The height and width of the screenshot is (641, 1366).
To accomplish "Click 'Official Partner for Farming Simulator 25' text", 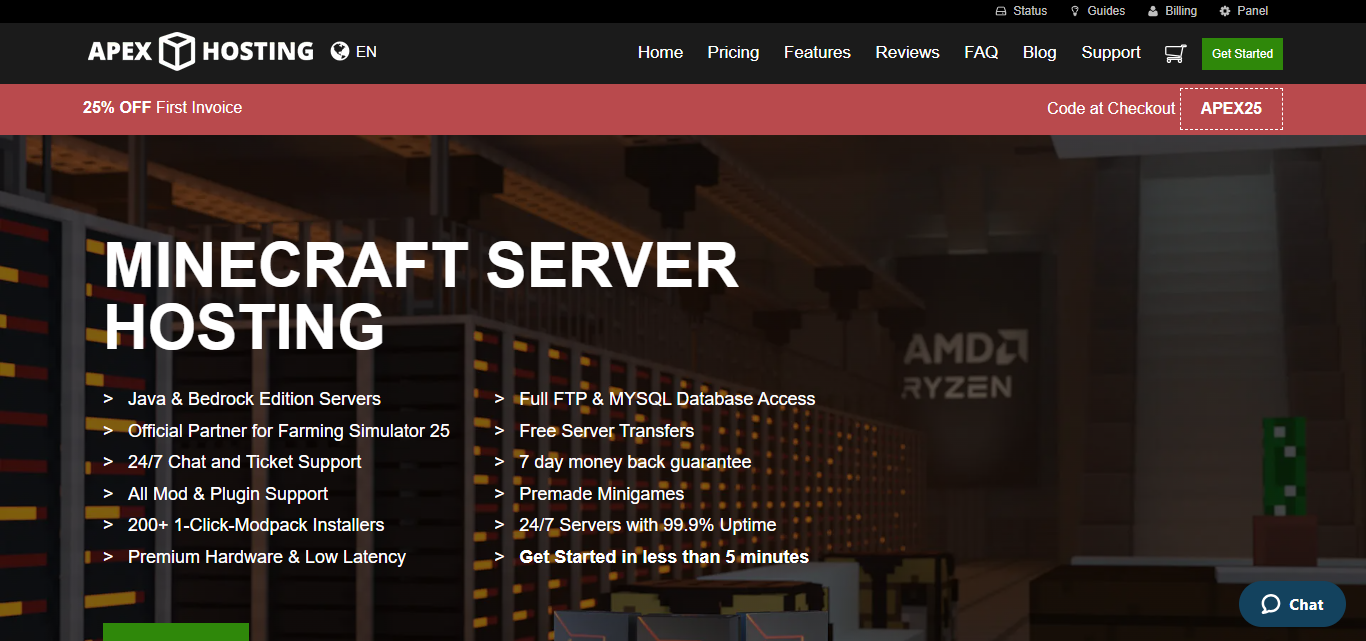I will 289,431.
